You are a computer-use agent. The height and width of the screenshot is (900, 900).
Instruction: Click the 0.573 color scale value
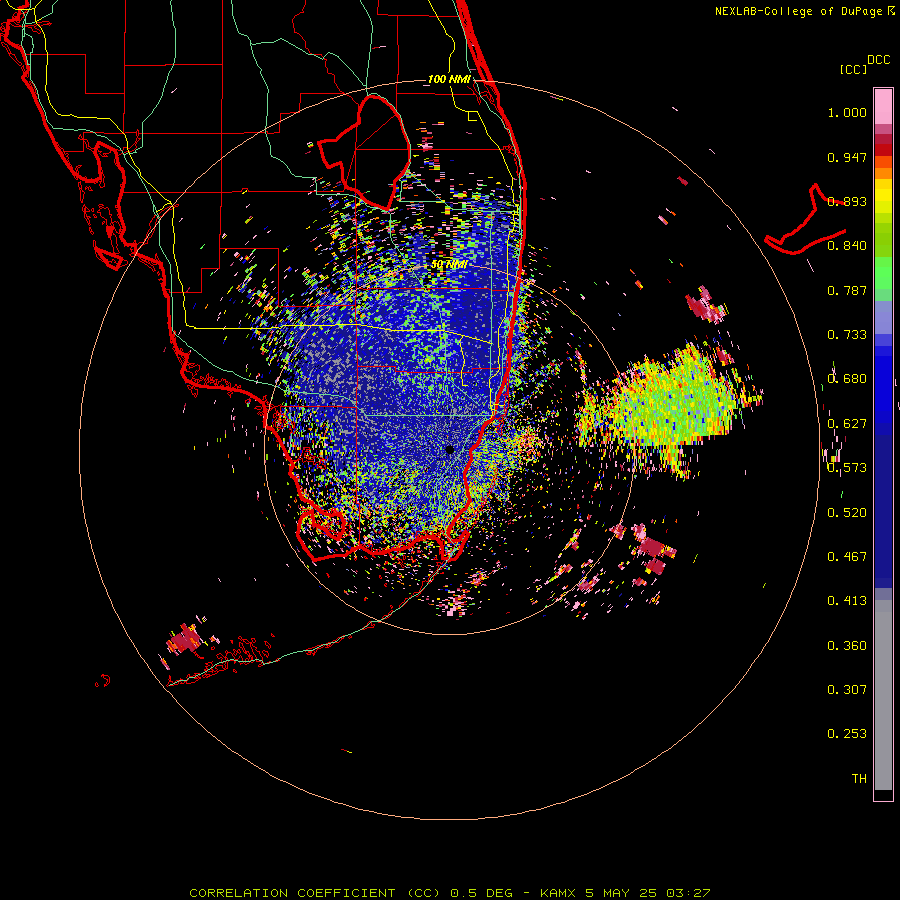pyautogui.click(x=847, y=468)
